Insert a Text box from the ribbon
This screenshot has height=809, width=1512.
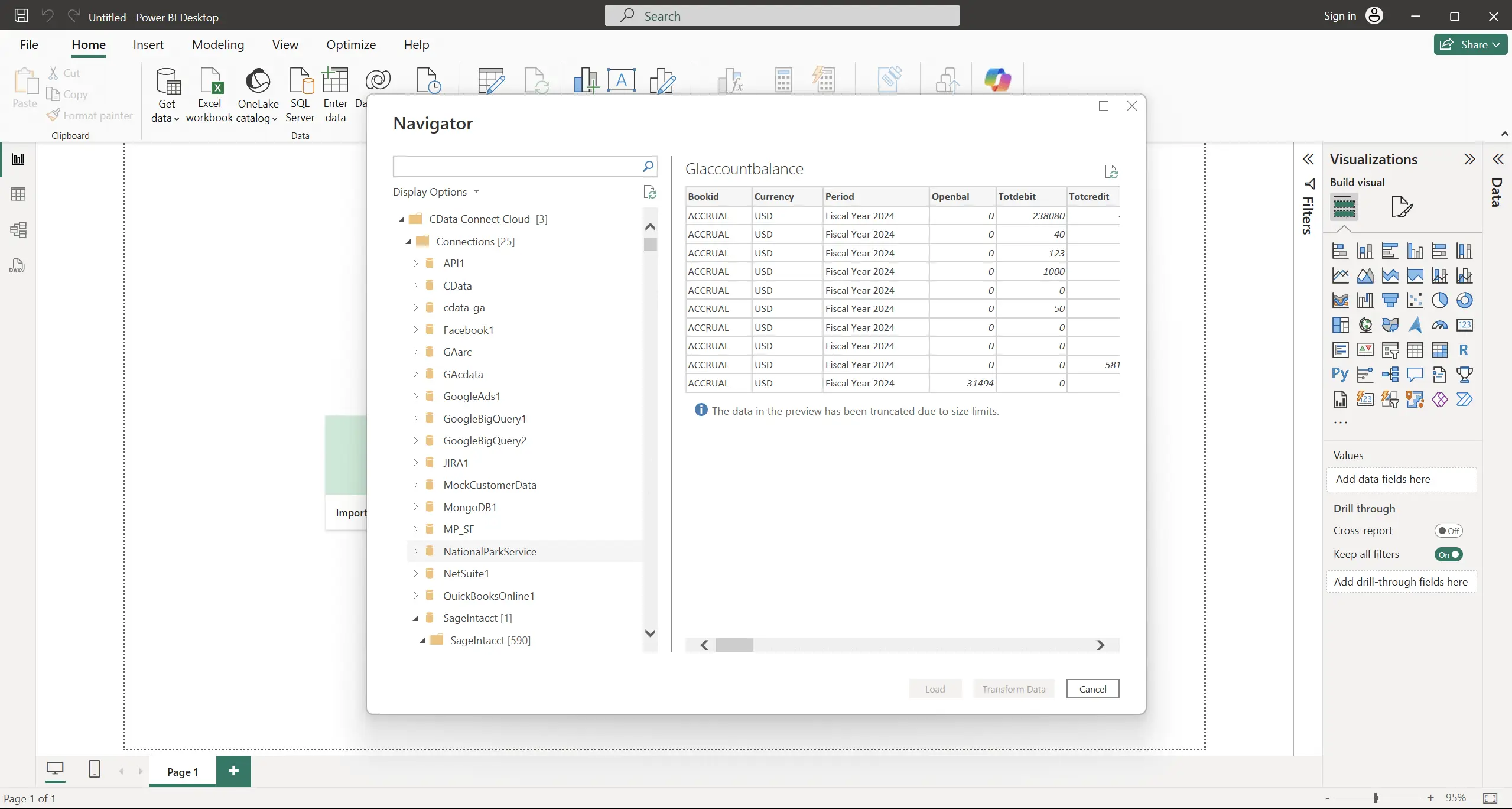click(x=622, y=80)
